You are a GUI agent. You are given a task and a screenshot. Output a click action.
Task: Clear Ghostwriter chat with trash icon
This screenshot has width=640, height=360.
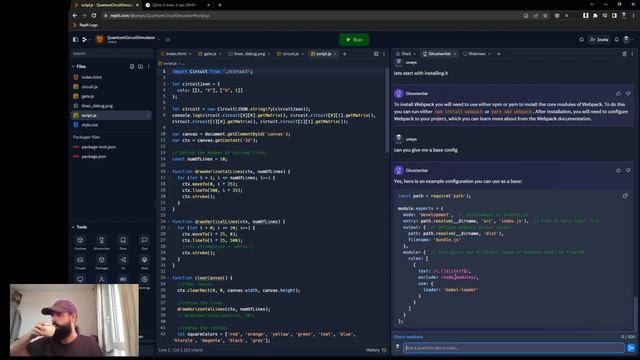point(624,54)
